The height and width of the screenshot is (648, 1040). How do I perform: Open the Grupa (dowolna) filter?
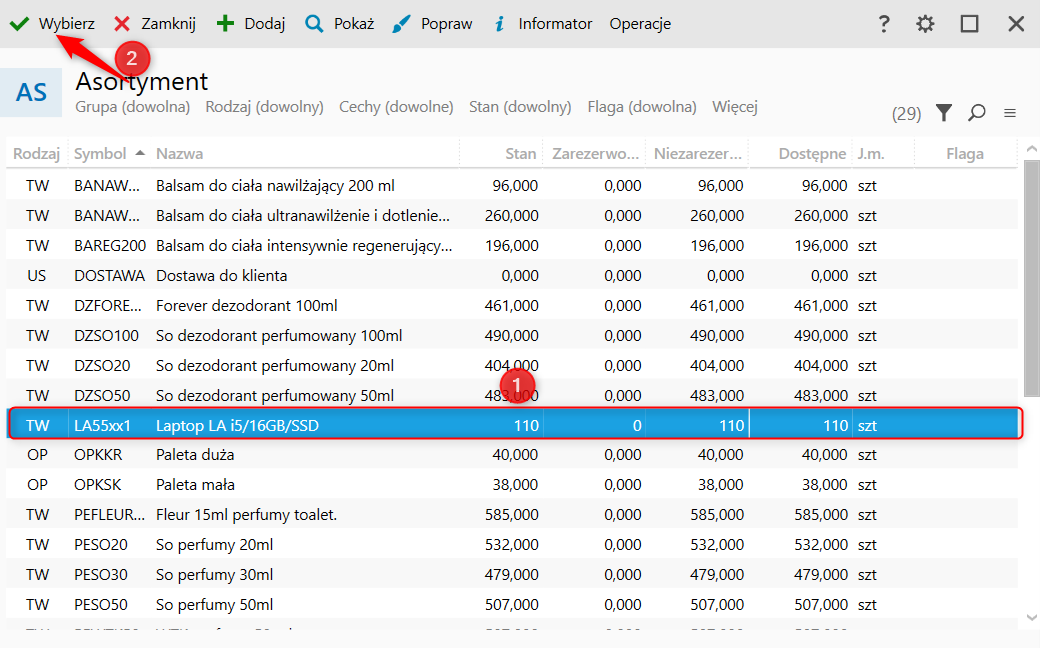[133, 107]
